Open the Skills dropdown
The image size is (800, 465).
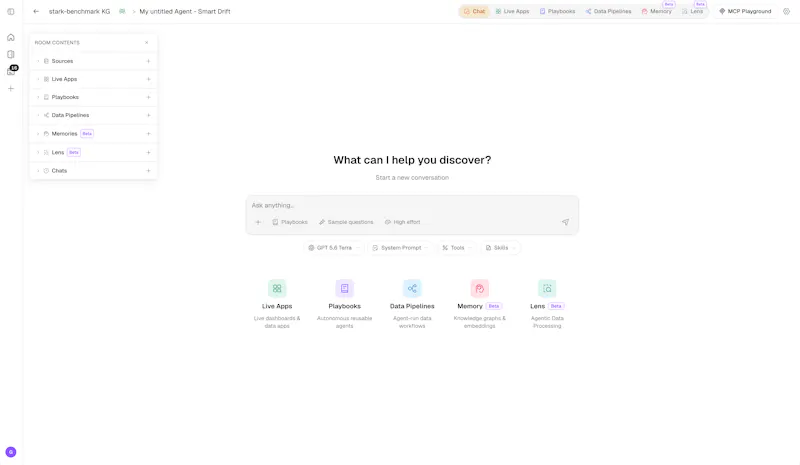500,248
